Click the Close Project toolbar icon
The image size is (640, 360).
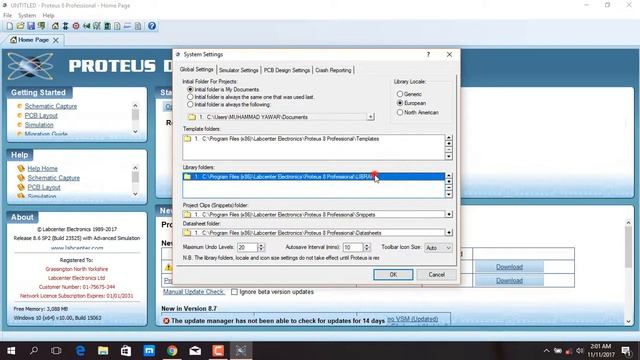point(42,26)
